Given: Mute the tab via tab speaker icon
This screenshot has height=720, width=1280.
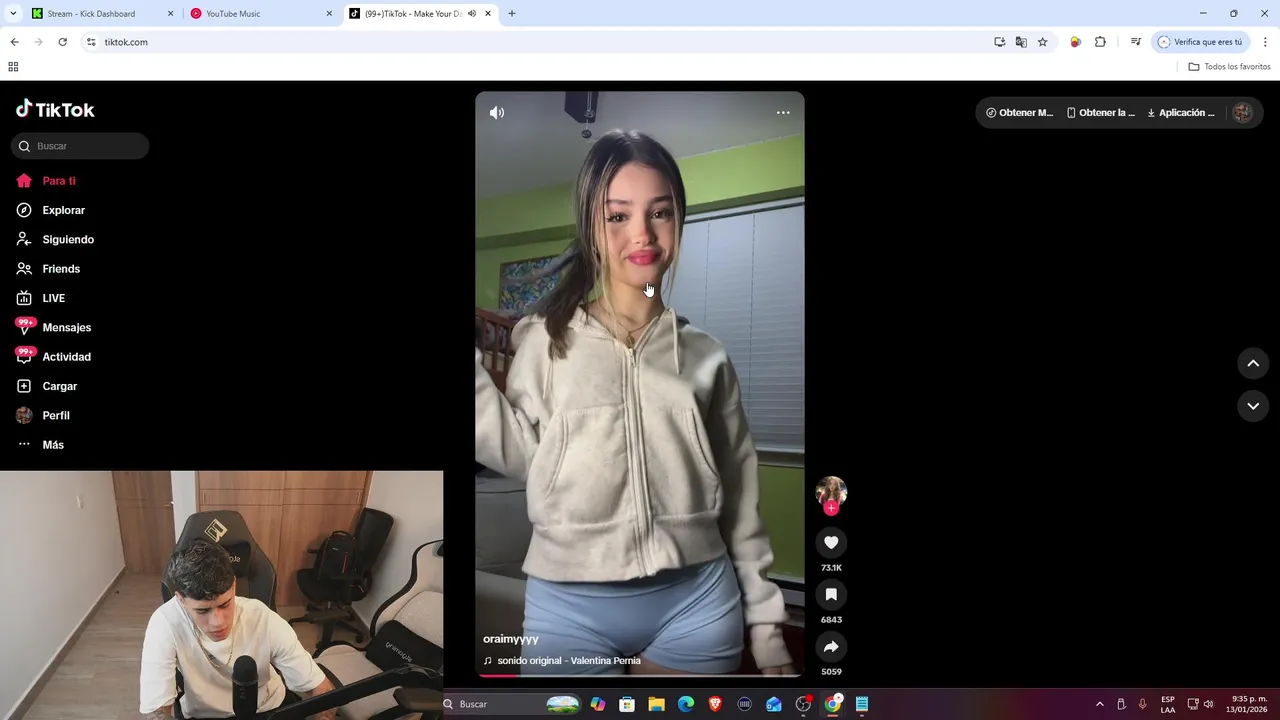Looking at the screenshot, I should [472, 14].
